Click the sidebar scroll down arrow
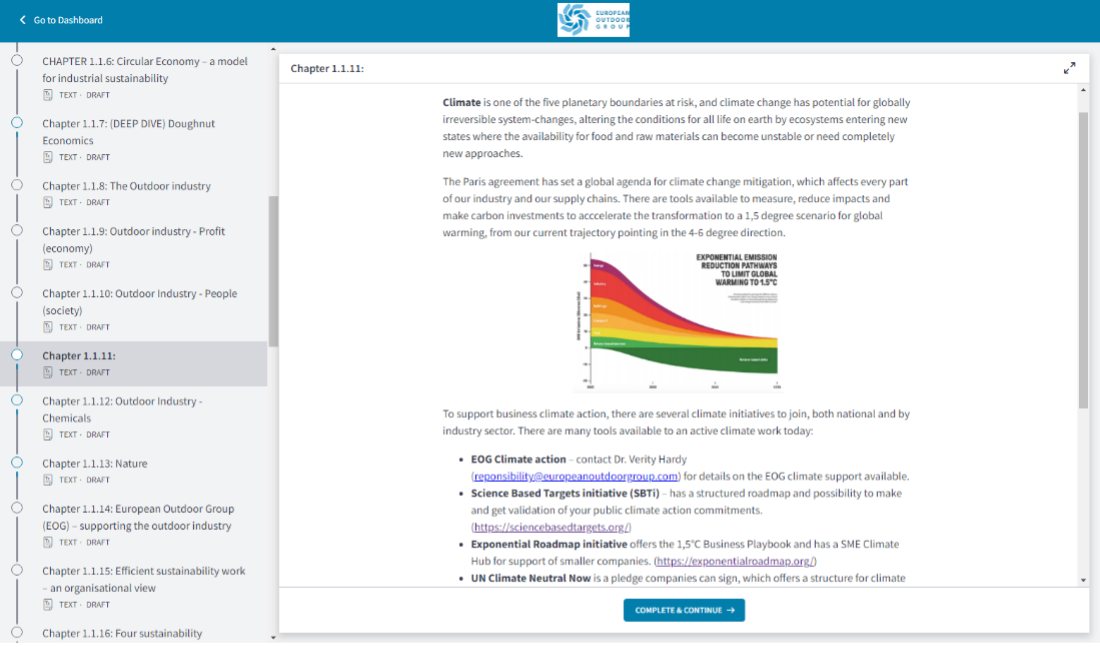Screen dimensions: 1100x647 pyautogui.click(x=273, y=637)
